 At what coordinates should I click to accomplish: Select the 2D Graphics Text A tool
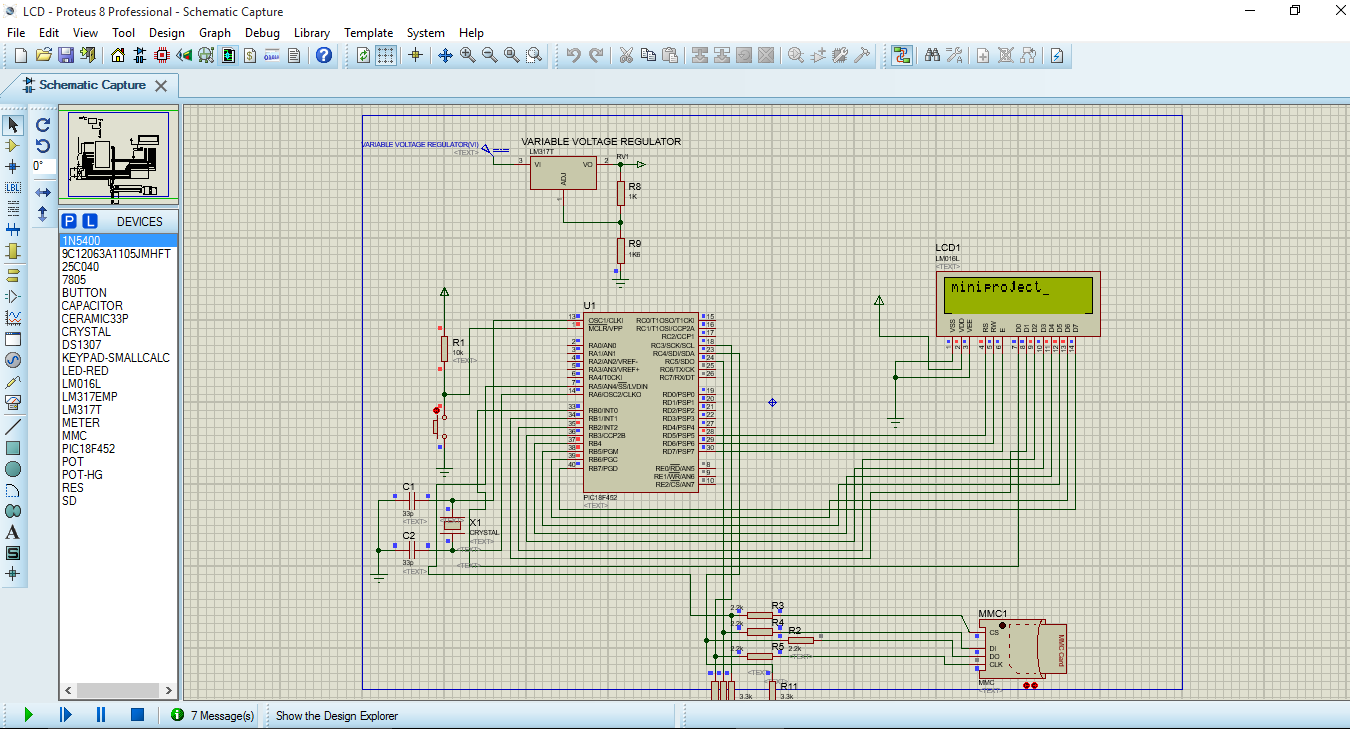[x=13, y=532]
